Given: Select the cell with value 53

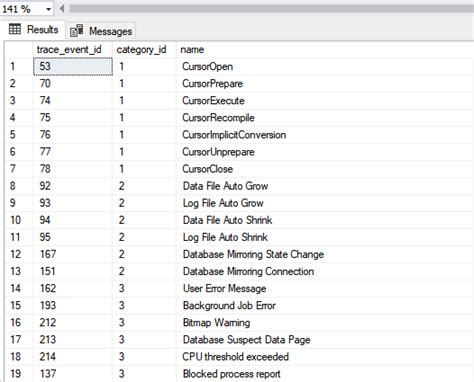Looking at the screenshot, I should (x=73, y=66).
